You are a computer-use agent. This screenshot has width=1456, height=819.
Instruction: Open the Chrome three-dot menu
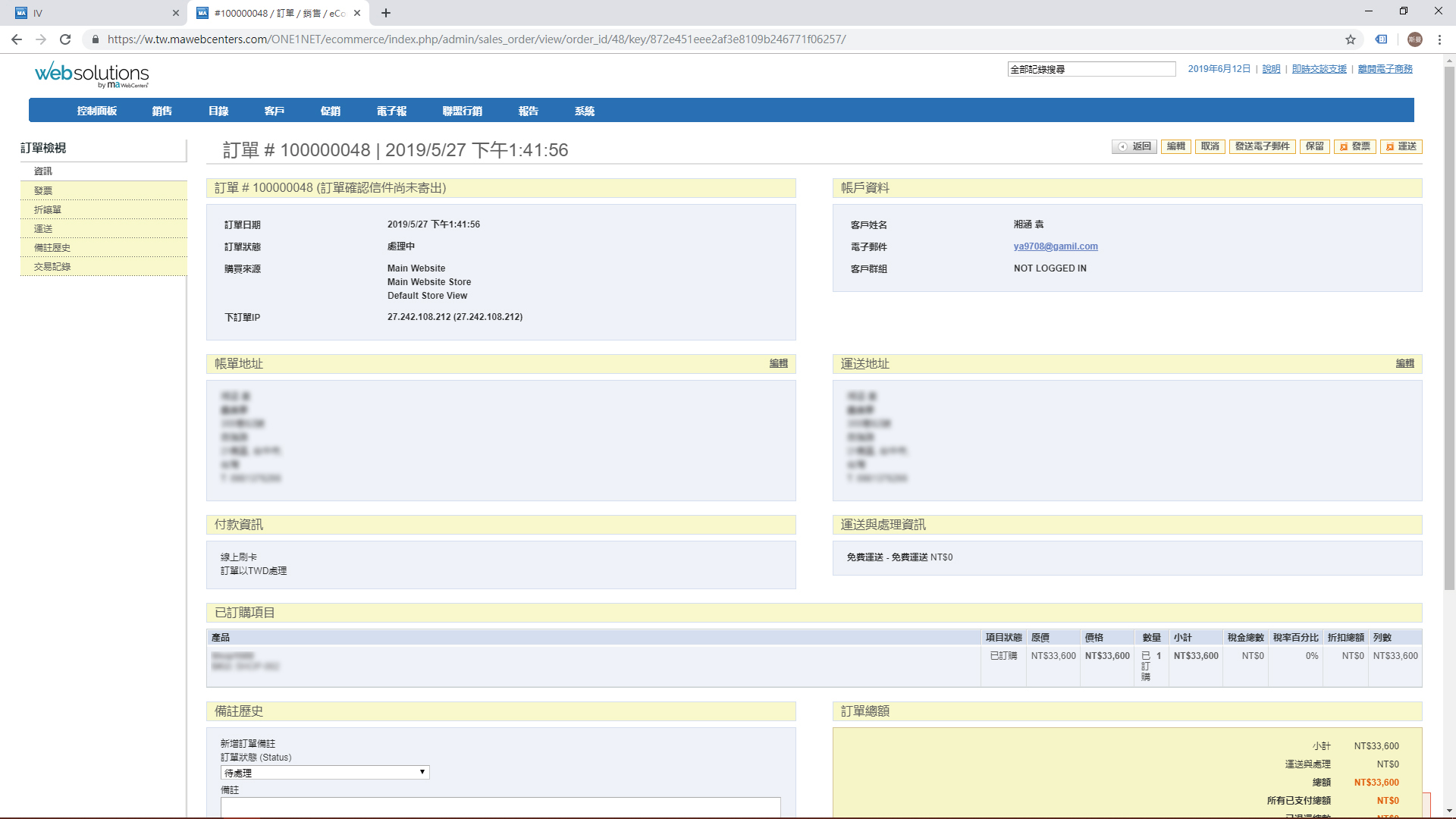click(x=1439, y=39)
